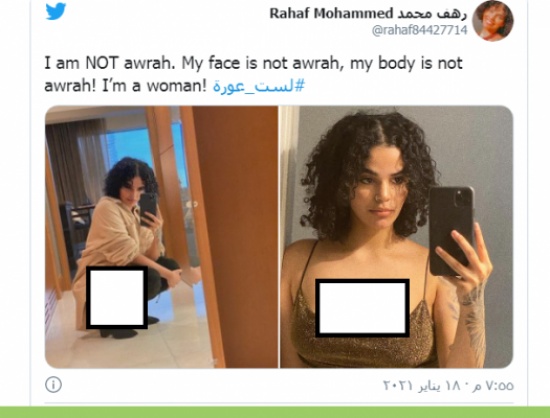Click the tweet text "I am NOT awrah"

109,63
